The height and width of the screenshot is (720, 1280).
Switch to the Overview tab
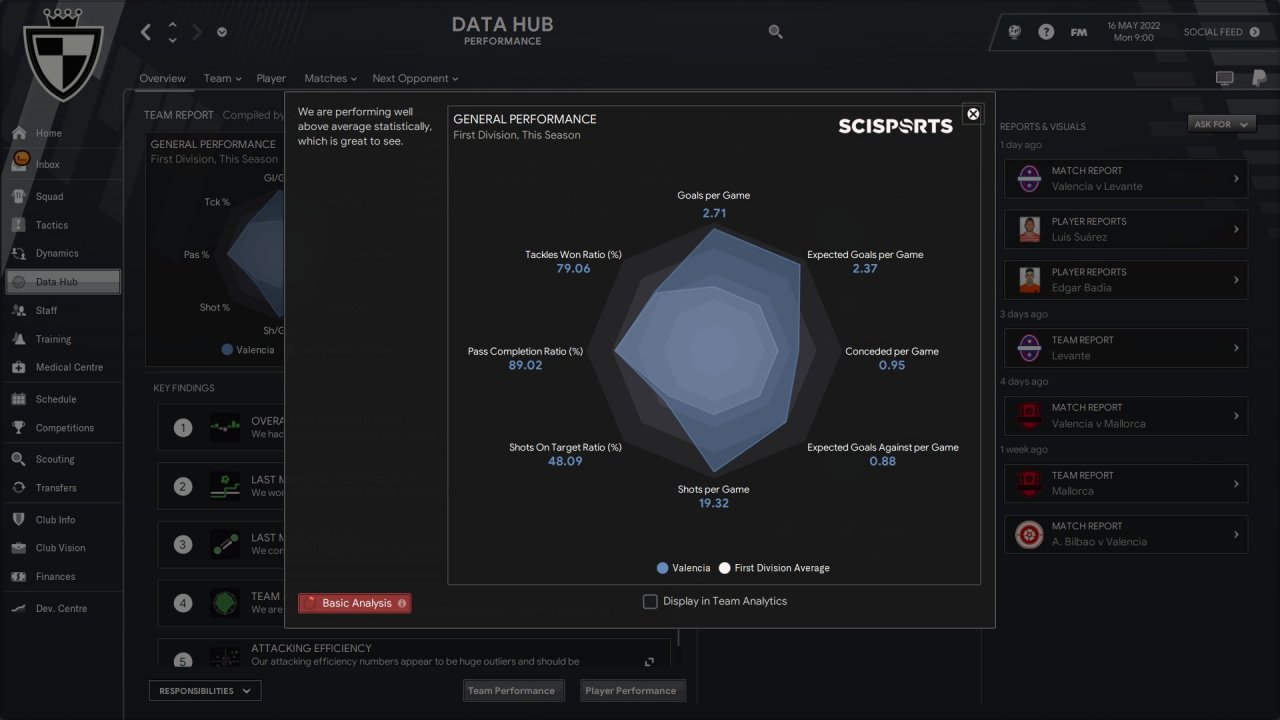click(162, 78)
